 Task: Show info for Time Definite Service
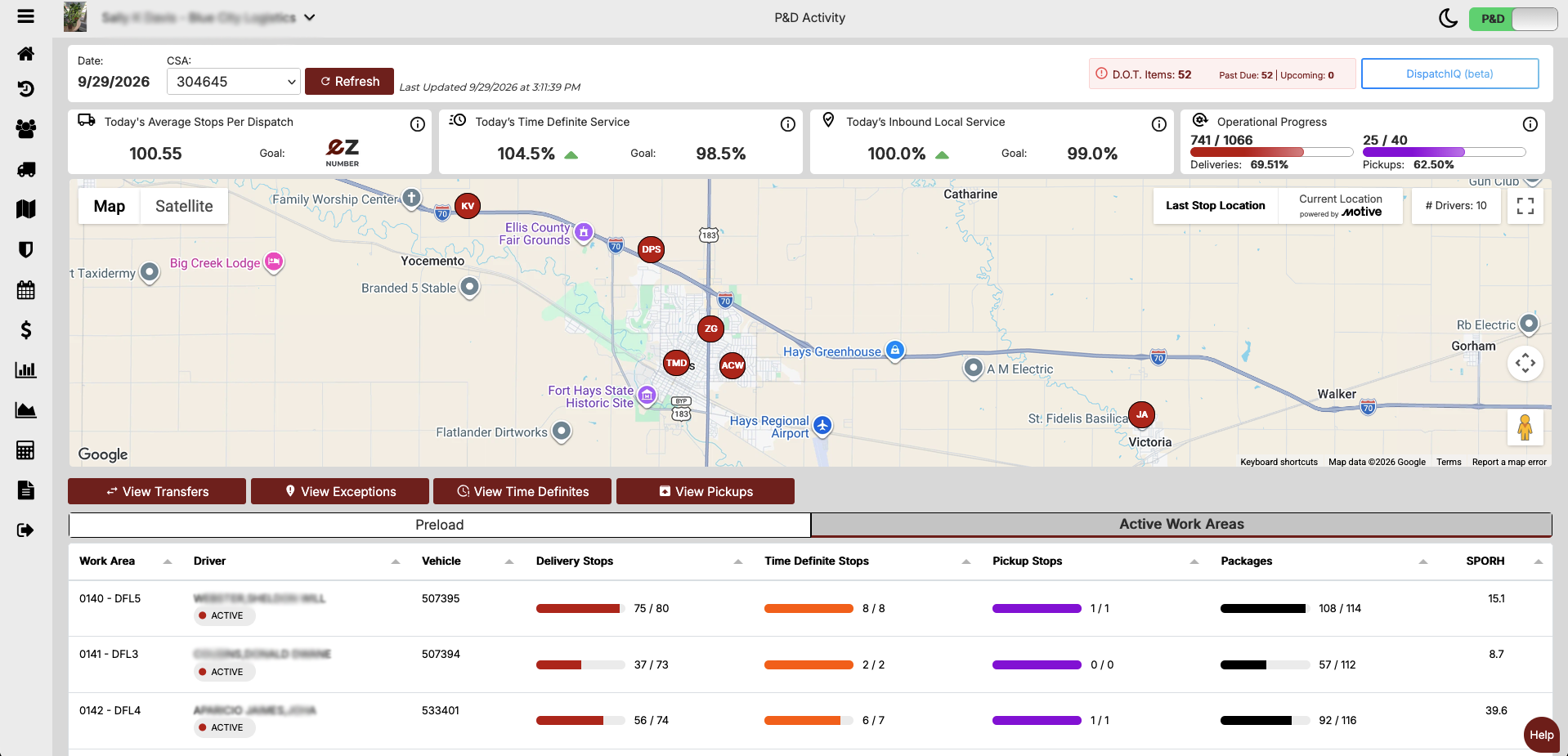(788, 124)
